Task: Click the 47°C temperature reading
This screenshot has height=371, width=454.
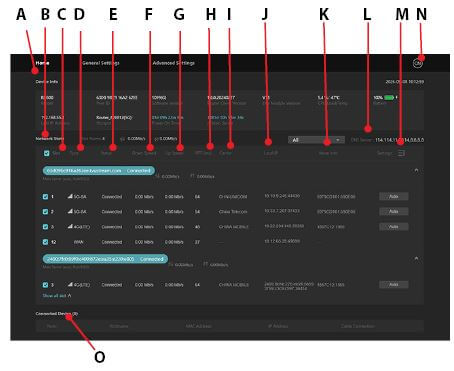Action: point(334,98)
